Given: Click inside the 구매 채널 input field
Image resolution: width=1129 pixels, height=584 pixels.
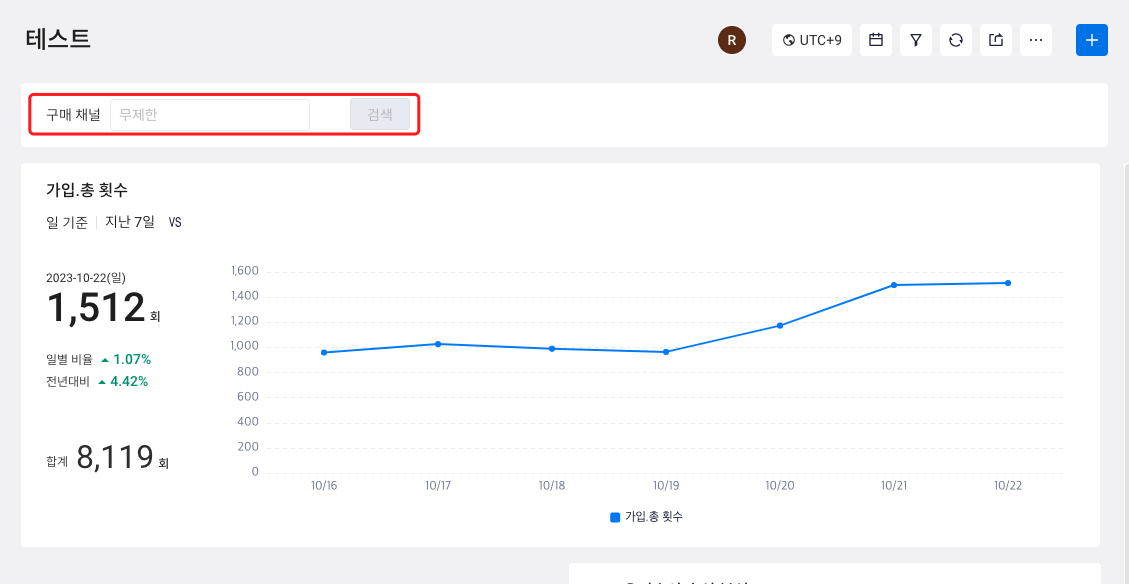Looking at the screenshot, I should pyautogui.click(x=210, y=114).
